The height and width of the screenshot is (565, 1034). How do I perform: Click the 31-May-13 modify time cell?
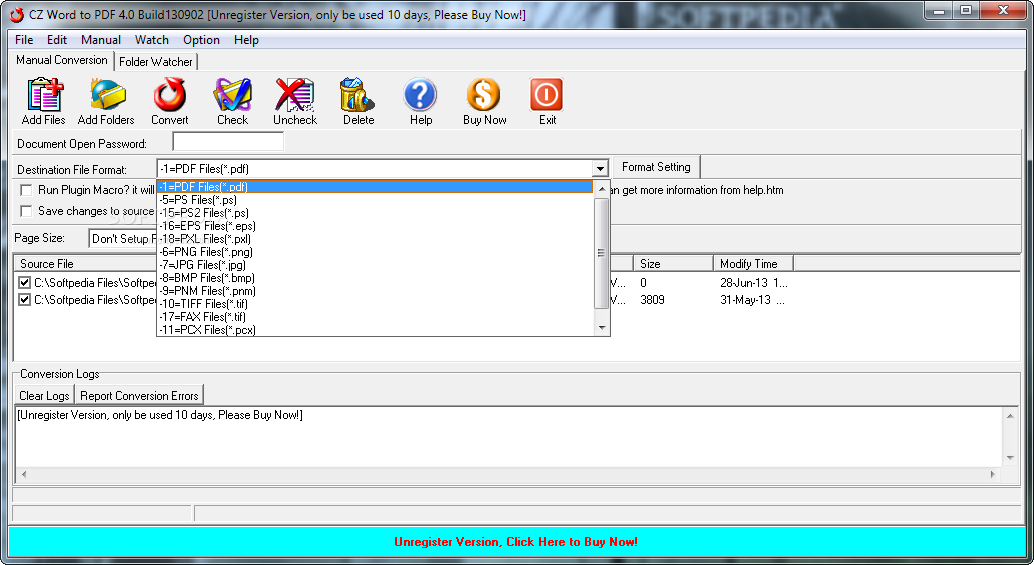coord(752,300)
